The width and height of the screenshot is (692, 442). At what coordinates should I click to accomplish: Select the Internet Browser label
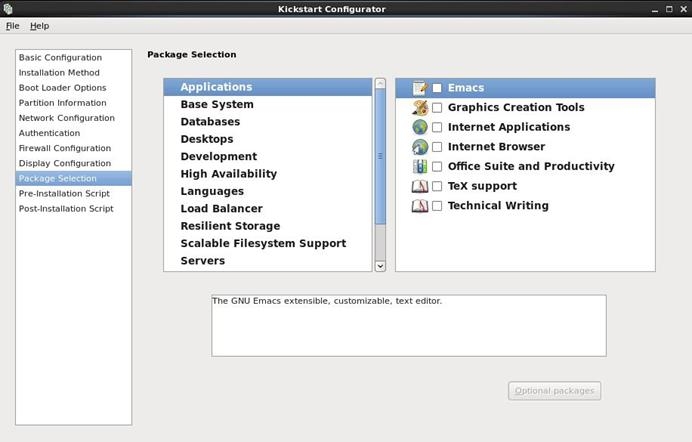(496, 147)
